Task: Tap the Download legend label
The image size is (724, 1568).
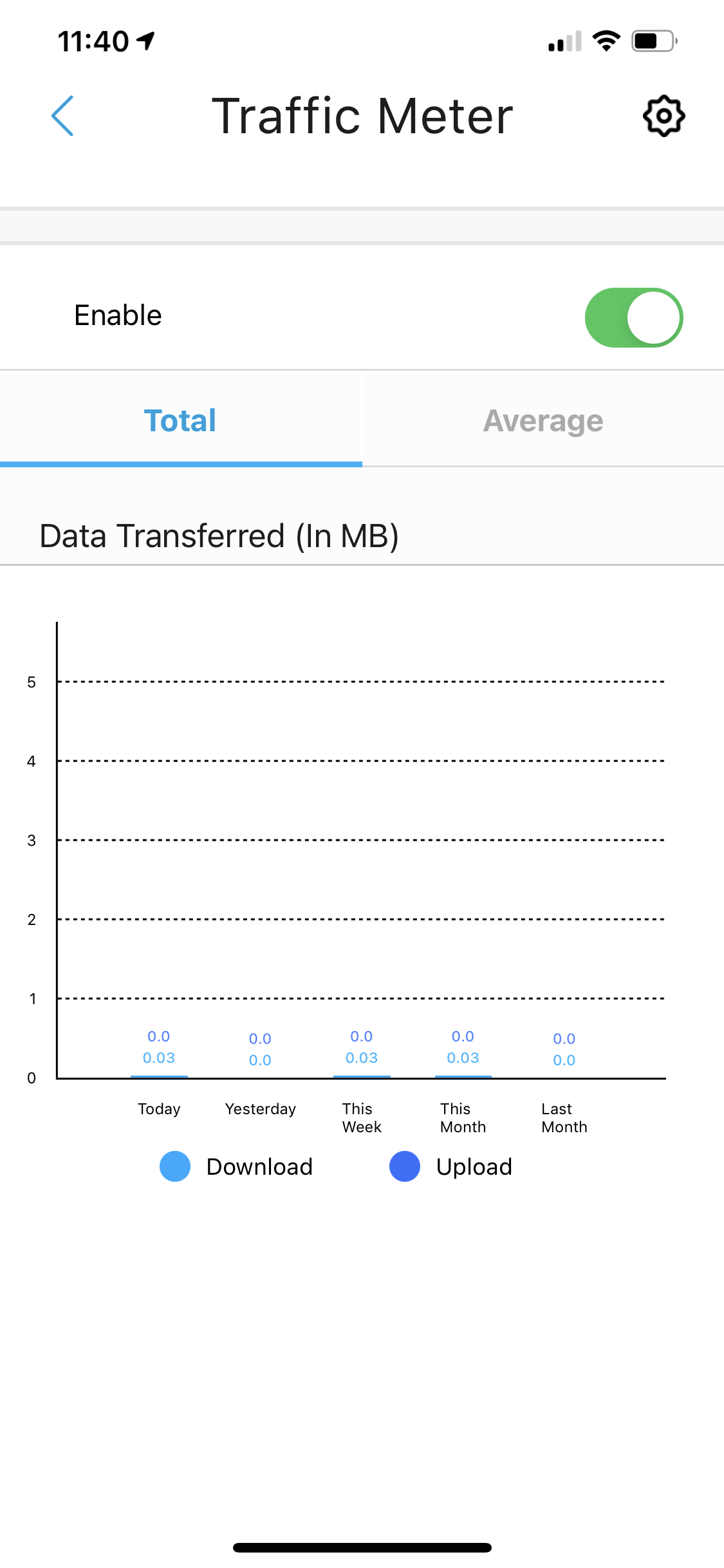Action: point(259,1166)
